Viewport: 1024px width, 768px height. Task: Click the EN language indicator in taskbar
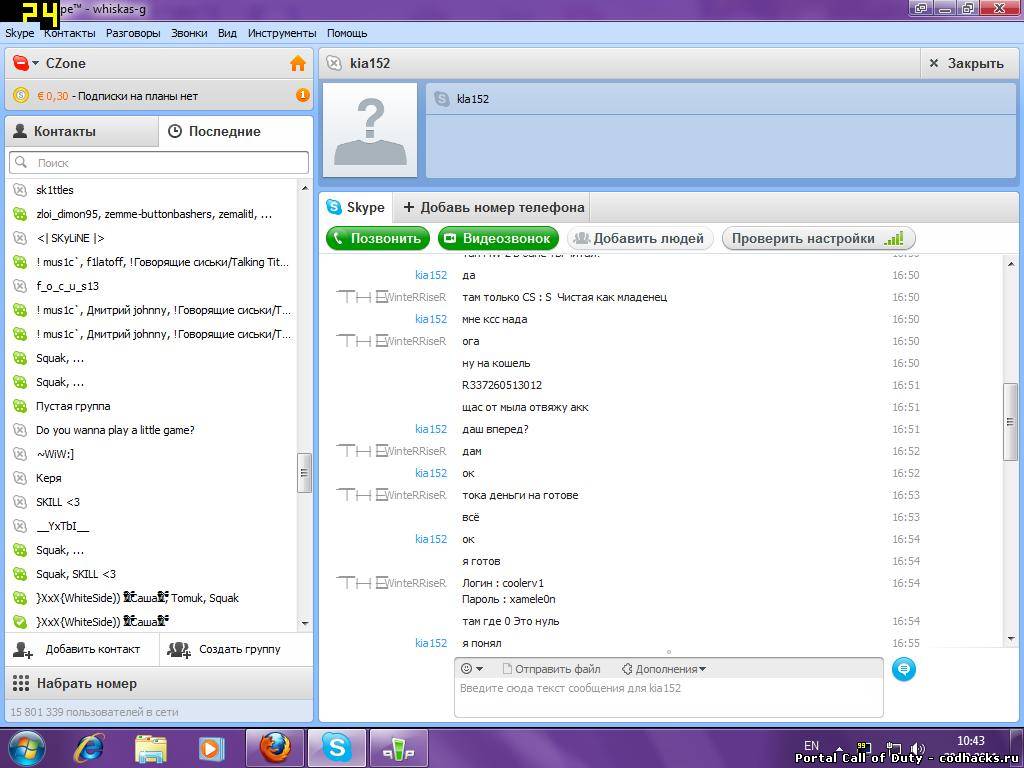[811, 746]
